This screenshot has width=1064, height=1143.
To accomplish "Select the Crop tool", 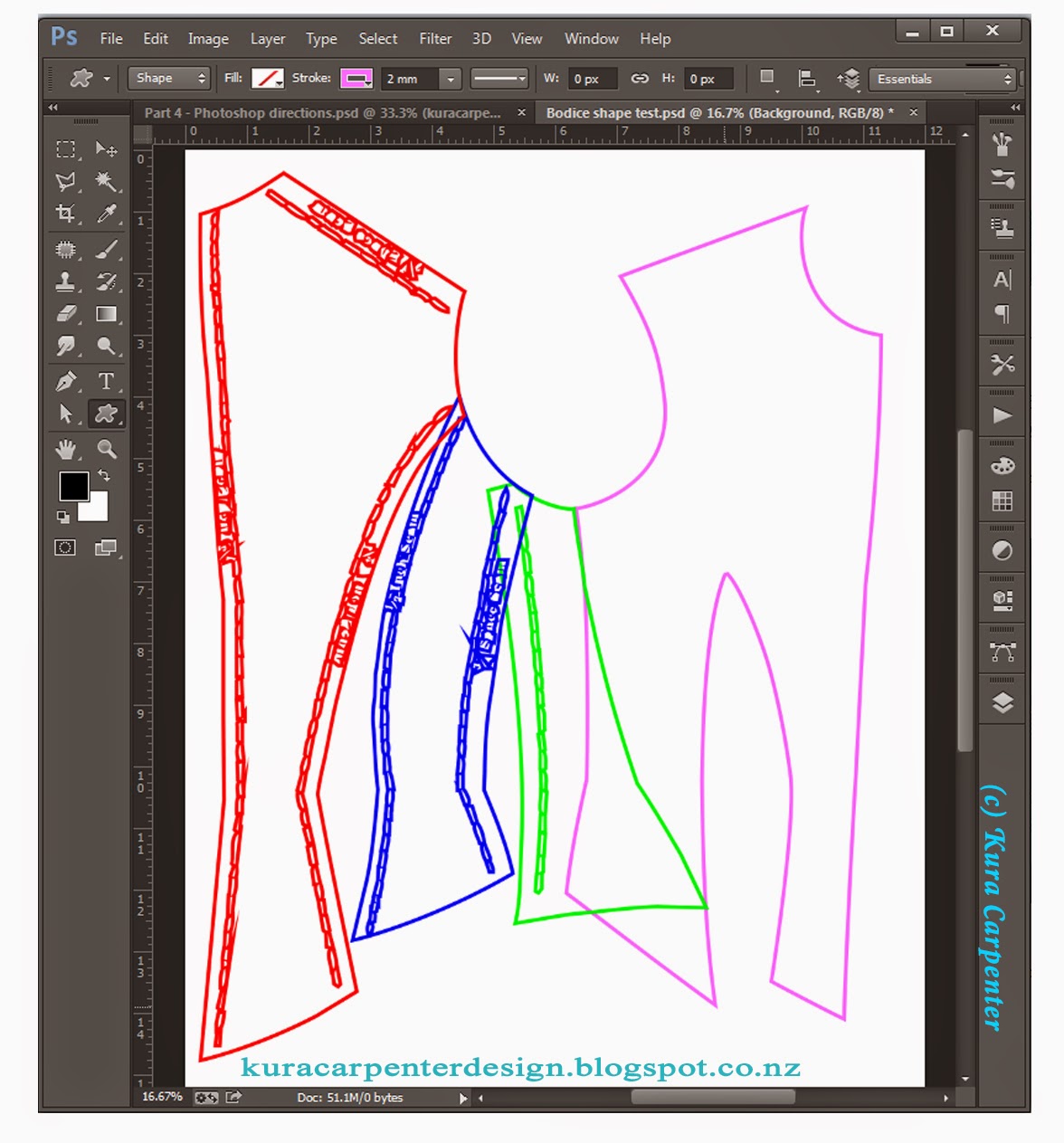I will point(65,214).
